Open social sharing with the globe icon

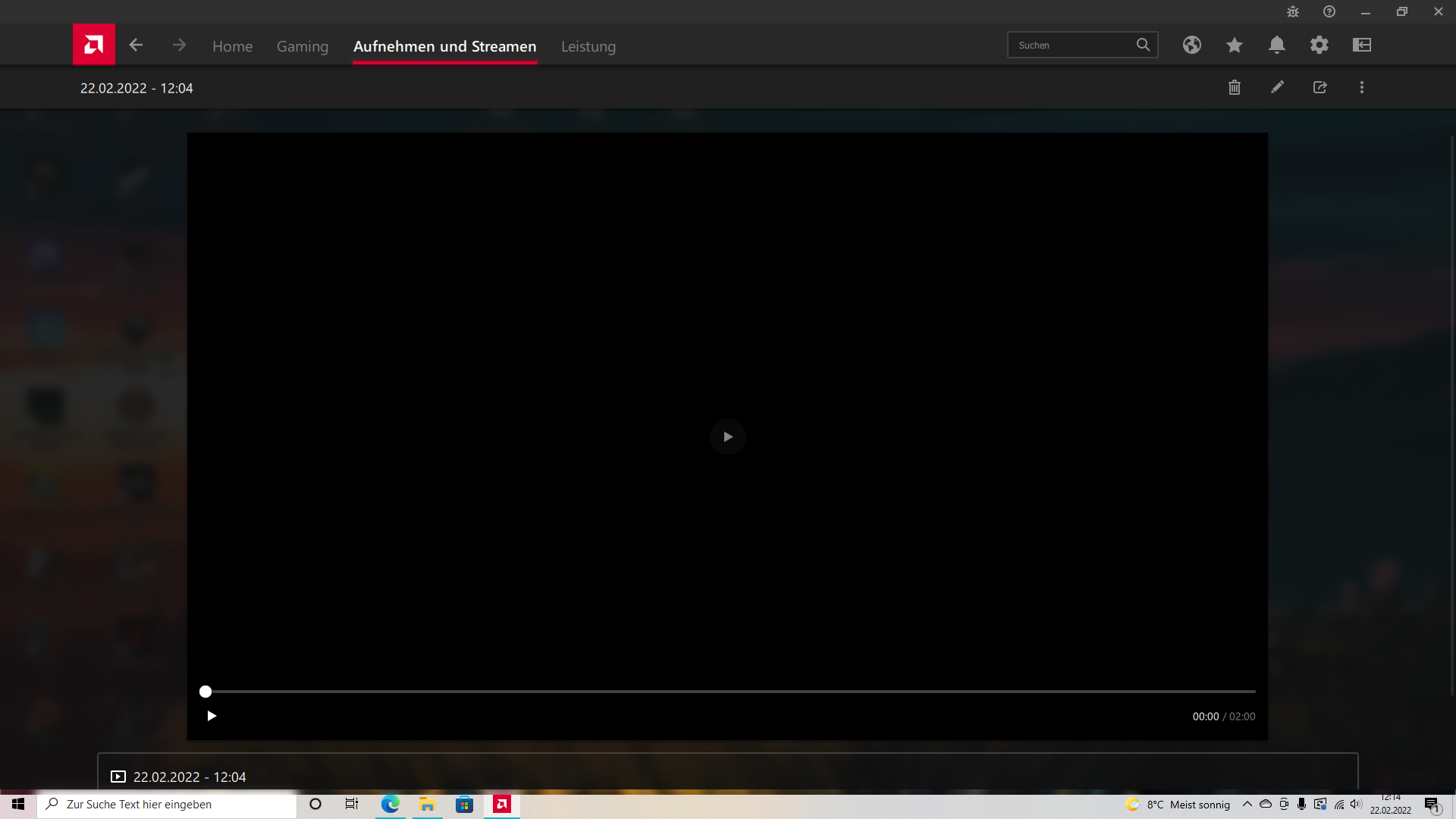(x=1192, y=45)
